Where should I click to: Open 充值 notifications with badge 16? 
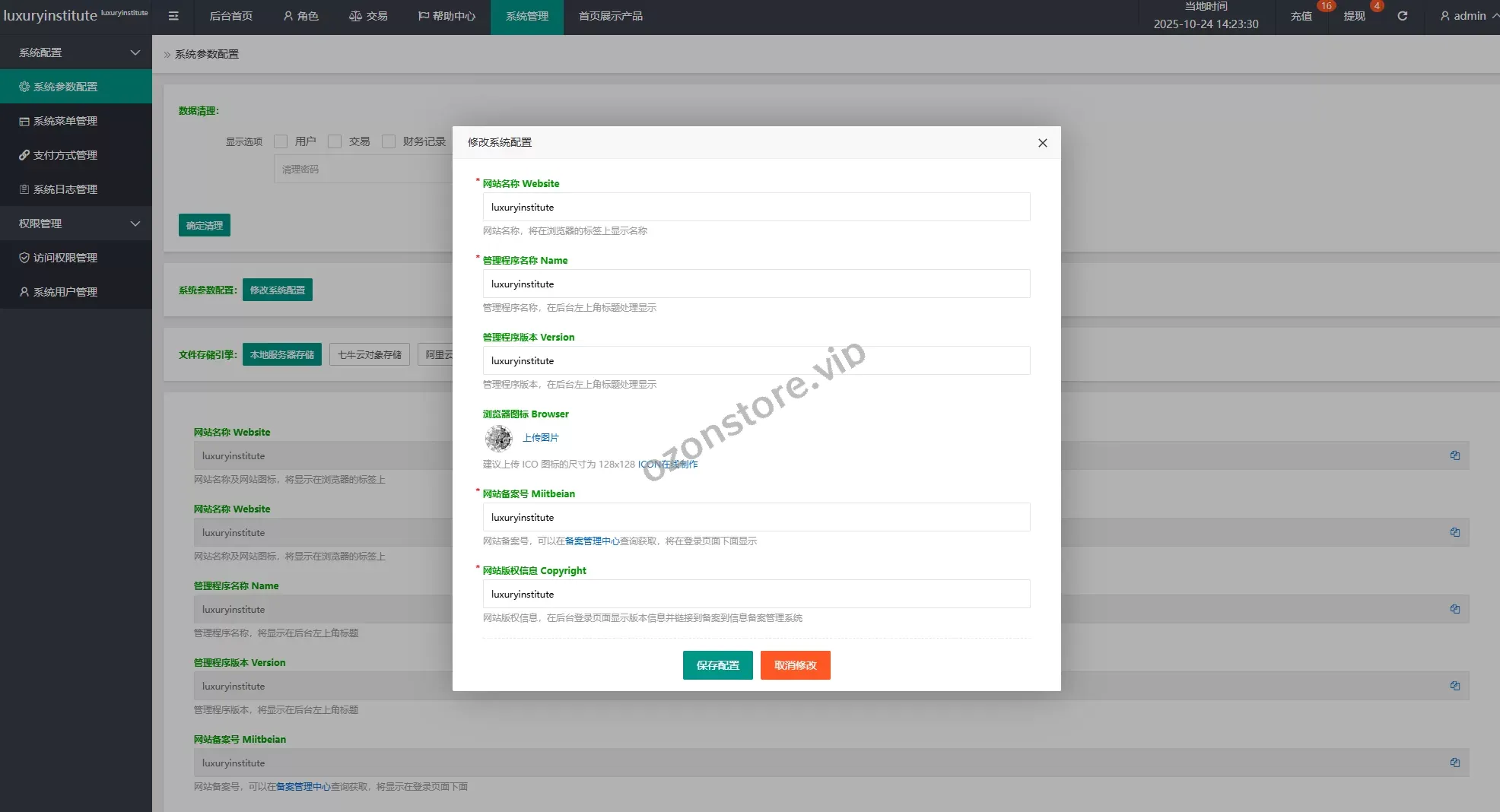(x=1301, y=16)
